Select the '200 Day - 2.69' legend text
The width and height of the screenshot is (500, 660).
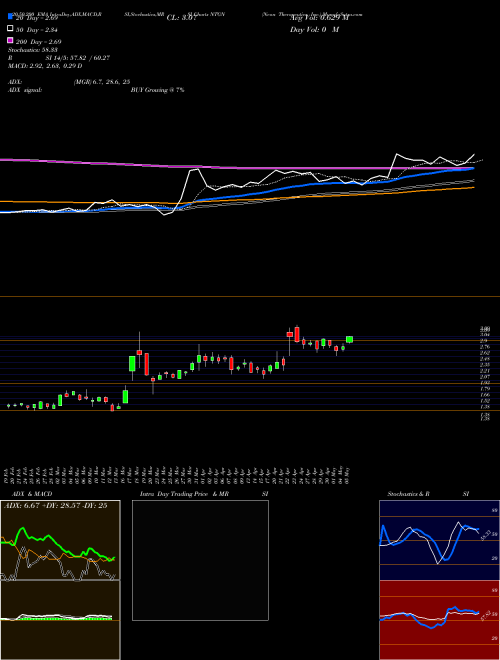[39, 42]
